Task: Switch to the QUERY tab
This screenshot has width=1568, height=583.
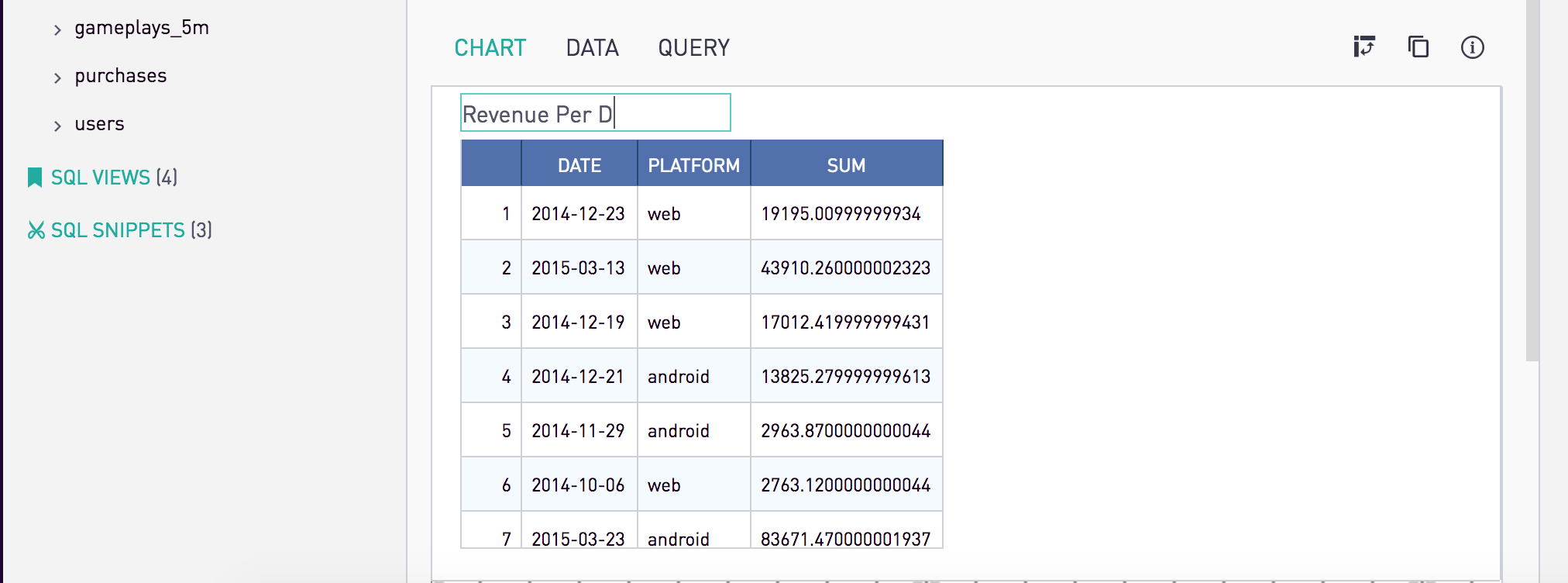Action: pos(693,48)
